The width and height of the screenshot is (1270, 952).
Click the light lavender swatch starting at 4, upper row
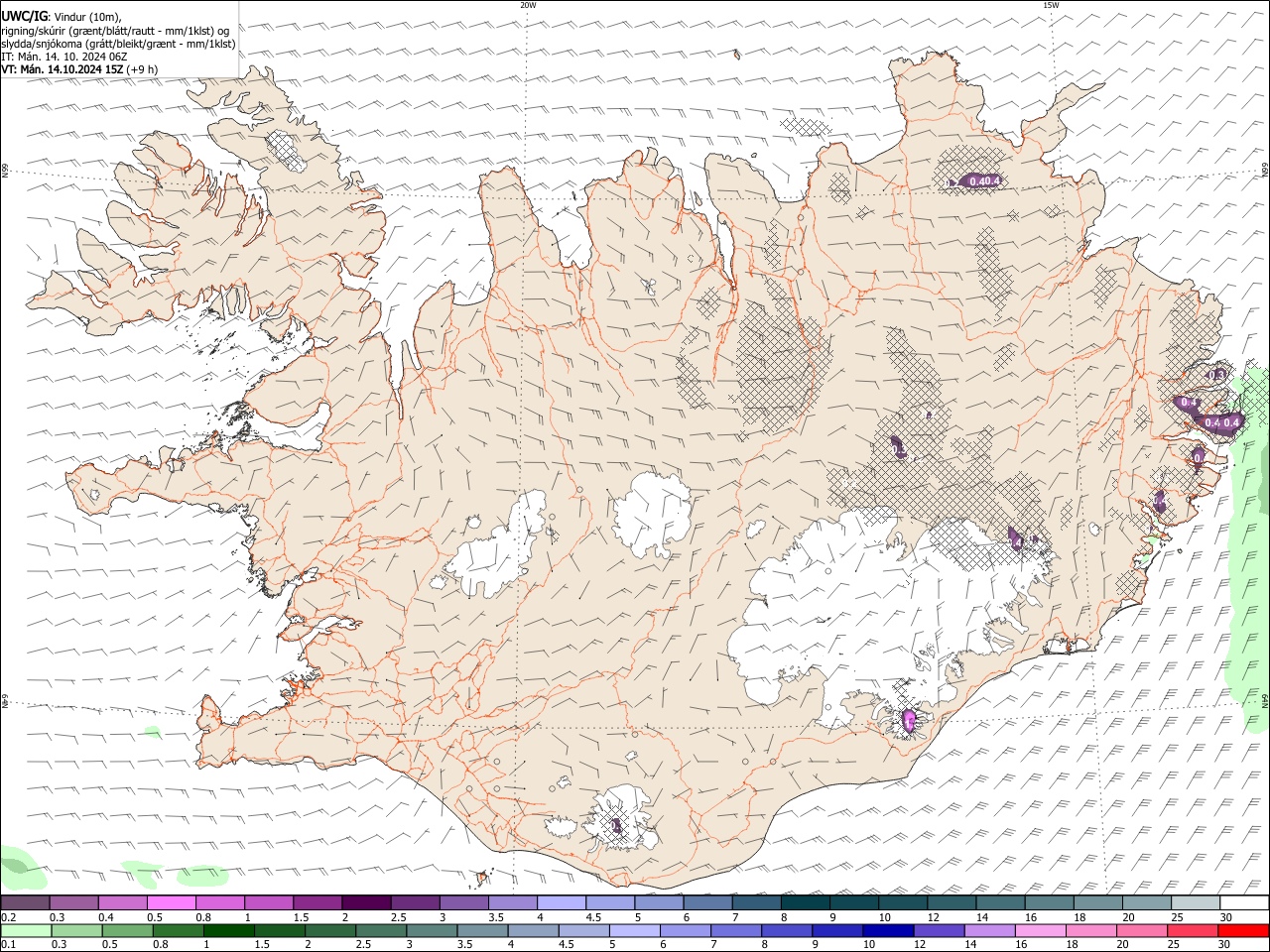(562, 902)
